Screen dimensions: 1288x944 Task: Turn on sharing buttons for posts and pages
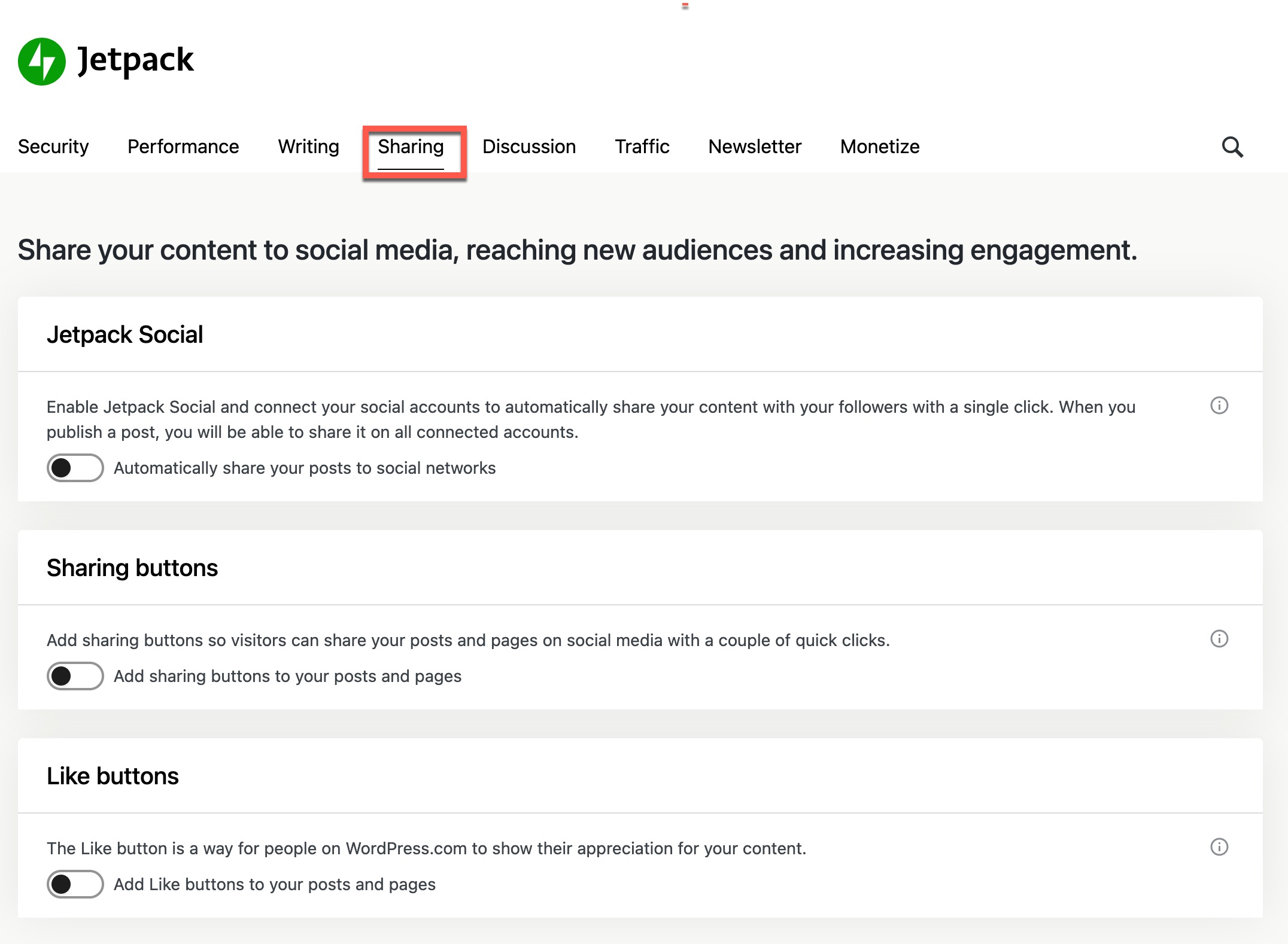(x=75, y=676)
